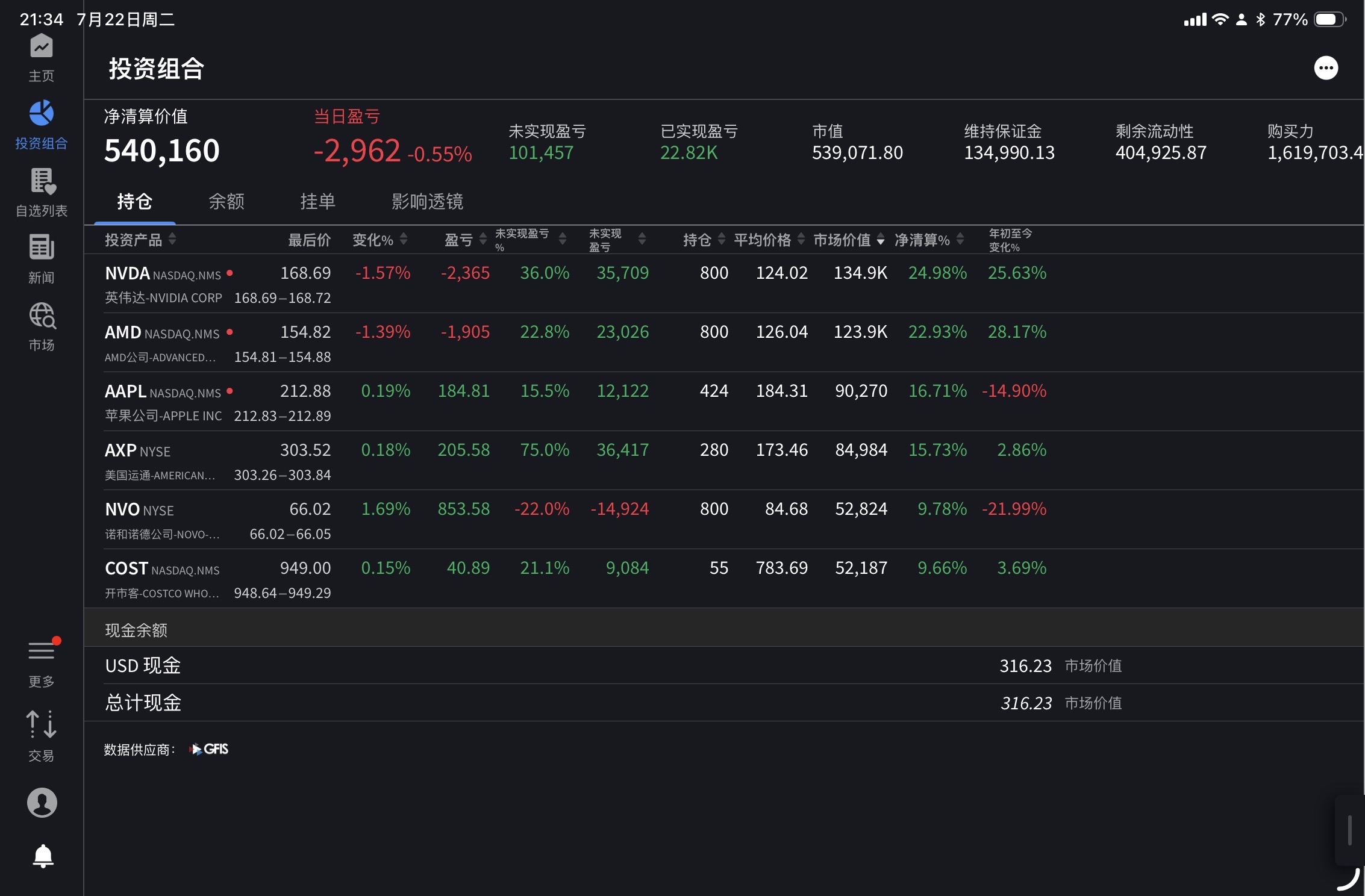Click the 市值 value 539,071.80
This screenshot has height=896, width=1365.
(x=858, y=153)
